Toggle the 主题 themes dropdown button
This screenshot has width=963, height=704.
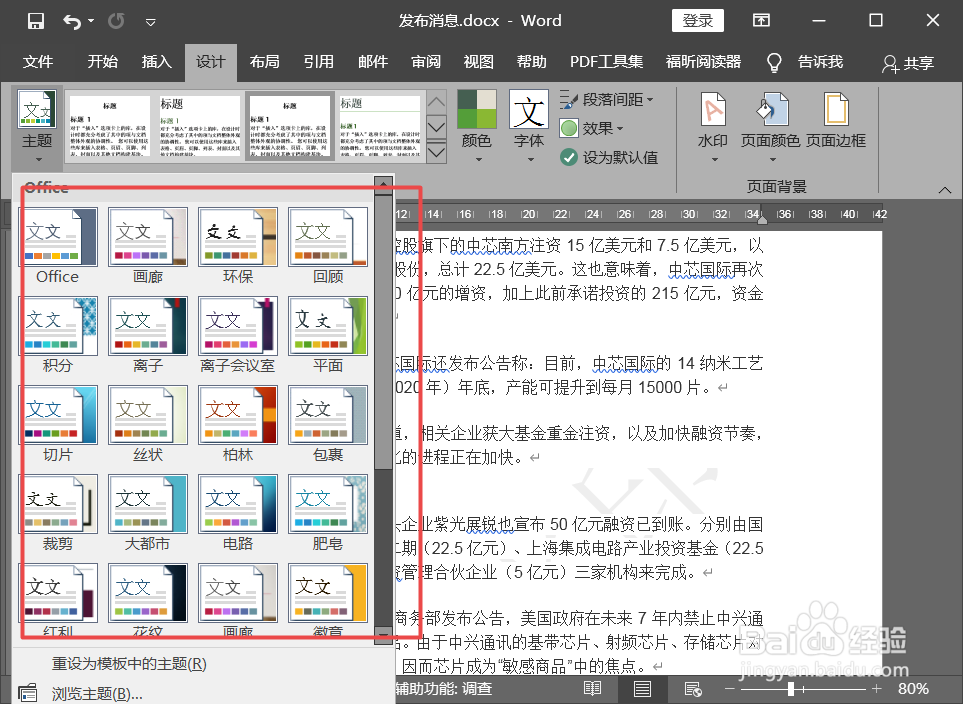37,127
